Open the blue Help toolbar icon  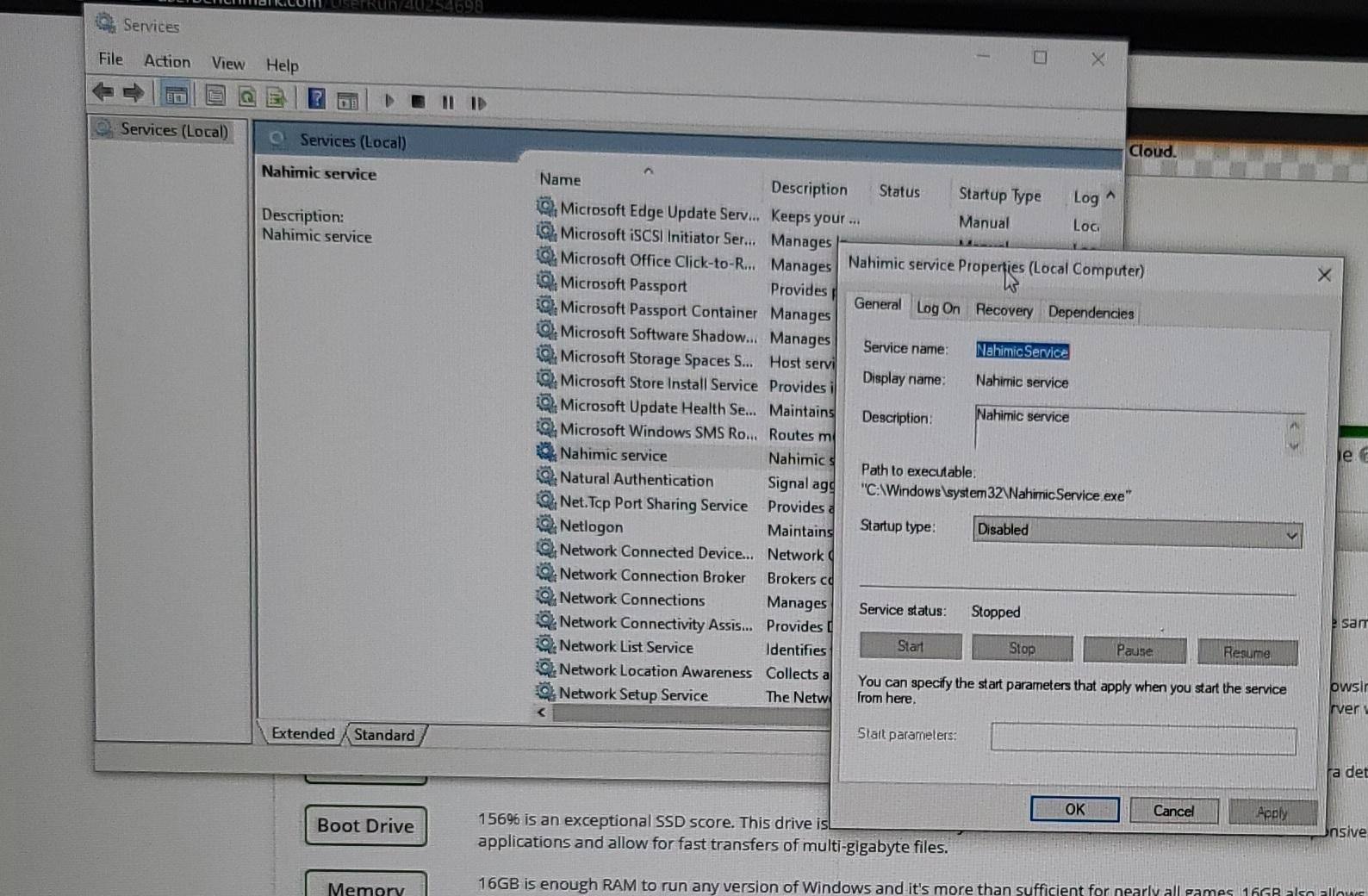pos(316,99)
